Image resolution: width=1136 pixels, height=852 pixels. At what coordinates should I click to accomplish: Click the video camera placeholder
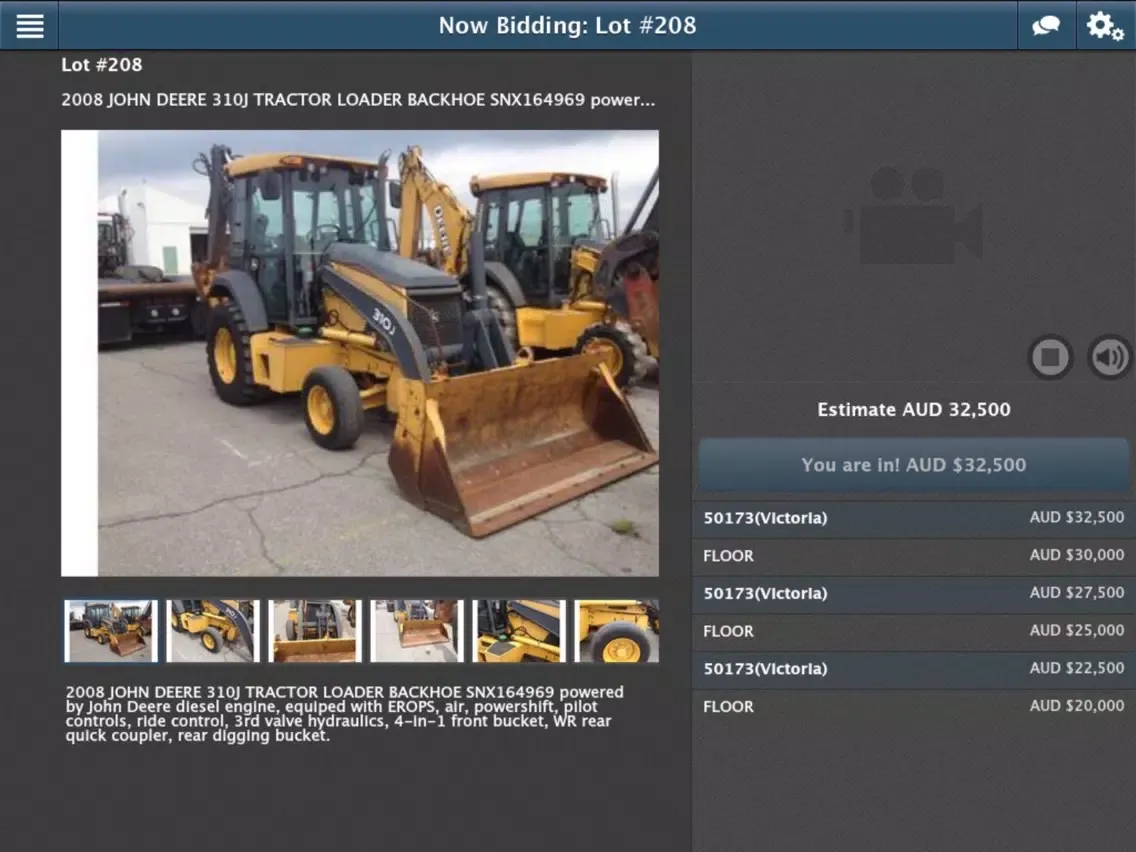[914, 215]
